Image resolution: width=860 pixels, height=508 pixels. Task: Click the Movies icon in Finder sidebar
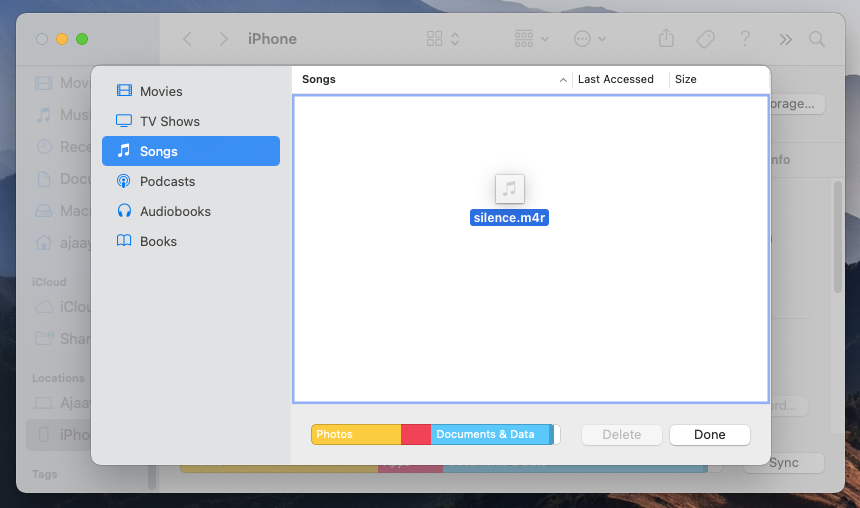[44, 83]
